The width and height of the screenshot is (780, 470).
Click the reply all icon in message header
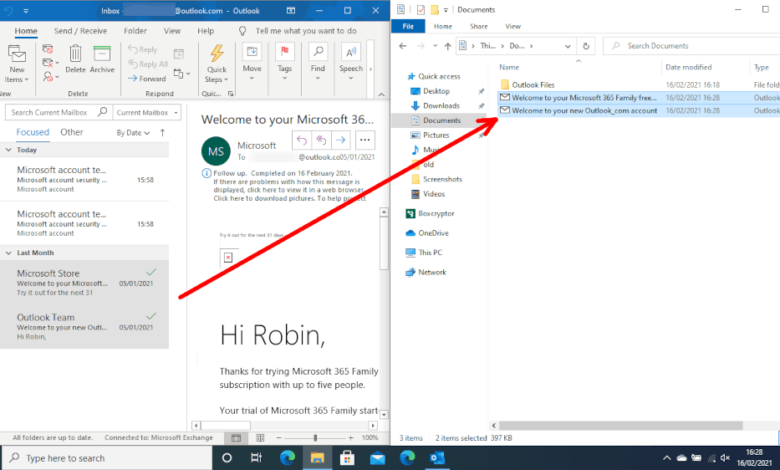pyautogui.click(x=321, y=140)
